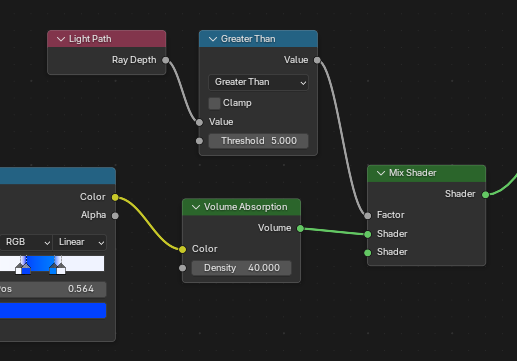
Task: Click Greater Than Value output socket
Action: tap(317, 60)
